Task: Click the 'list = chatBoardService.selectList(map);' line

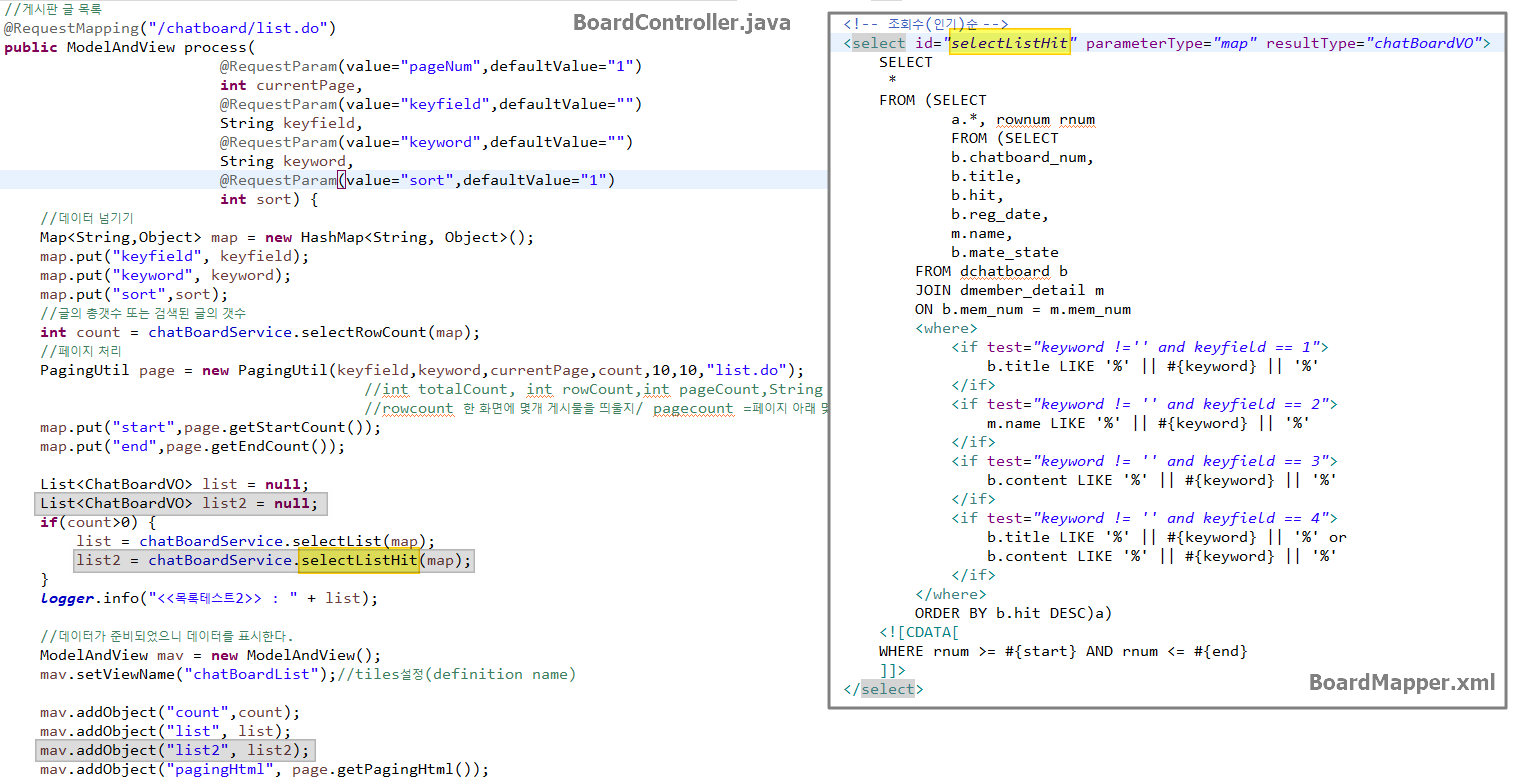Action: (256, 541)
